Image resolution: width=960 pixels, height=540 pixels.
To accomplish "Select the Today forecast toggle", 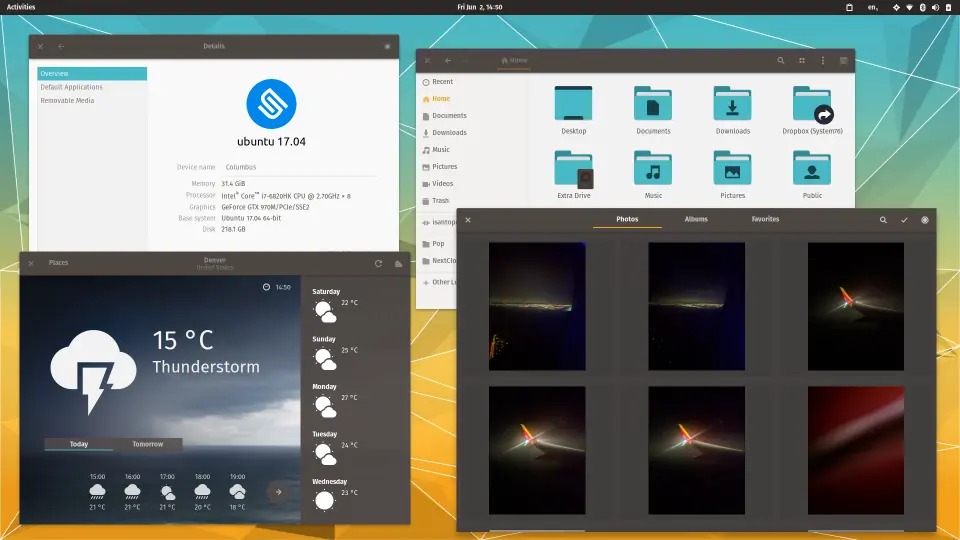I will coord(79,444).
